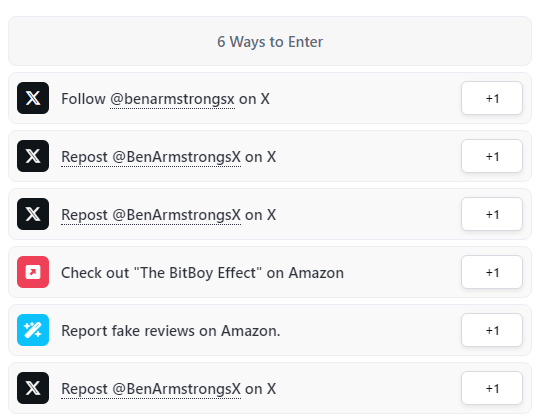This screenshot has width=540, height=420.
Task: Click the X icon of the last Repost entry
Action: (x=33, y=388)
